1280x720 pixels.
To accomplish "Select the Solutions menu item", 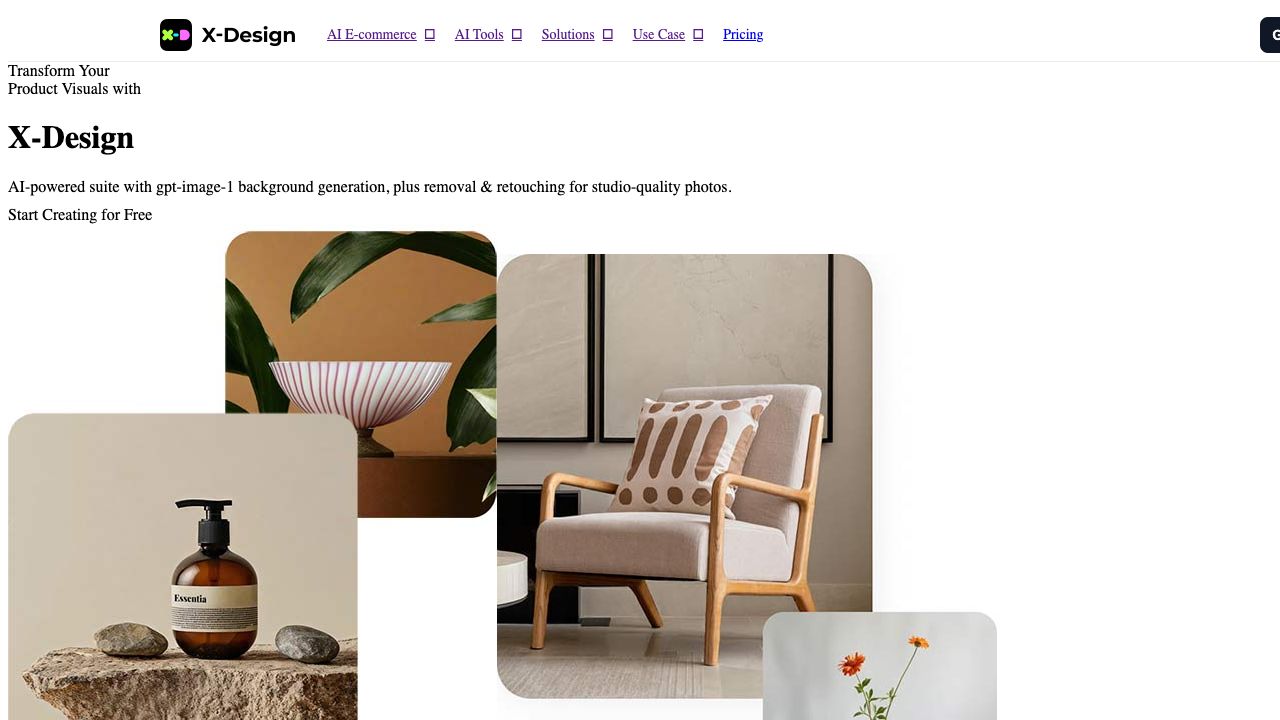I will pyautogui.click(x=568, y=35).
